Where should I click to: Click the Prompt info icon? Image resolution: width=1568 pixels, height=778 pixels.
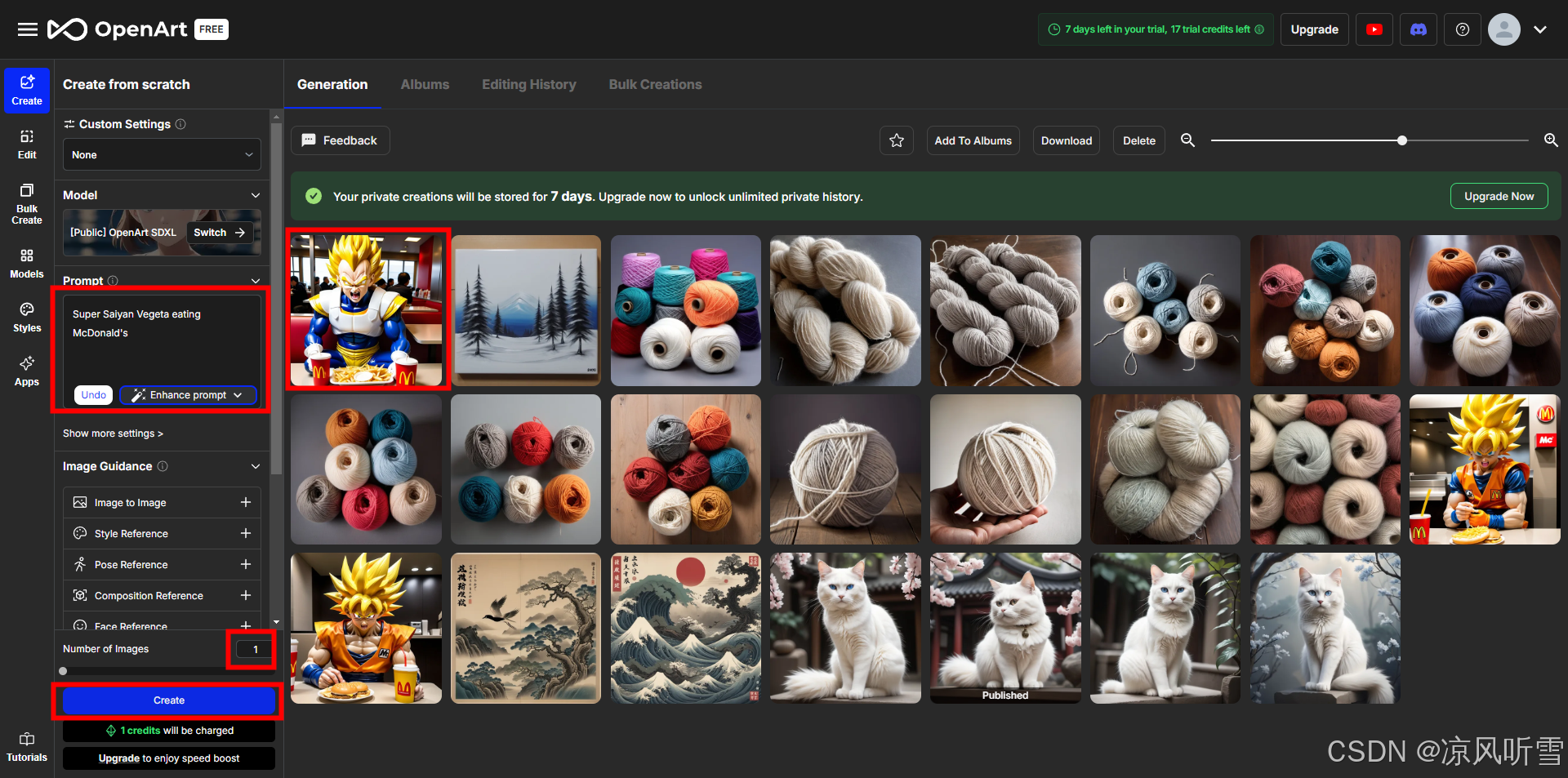113,281
